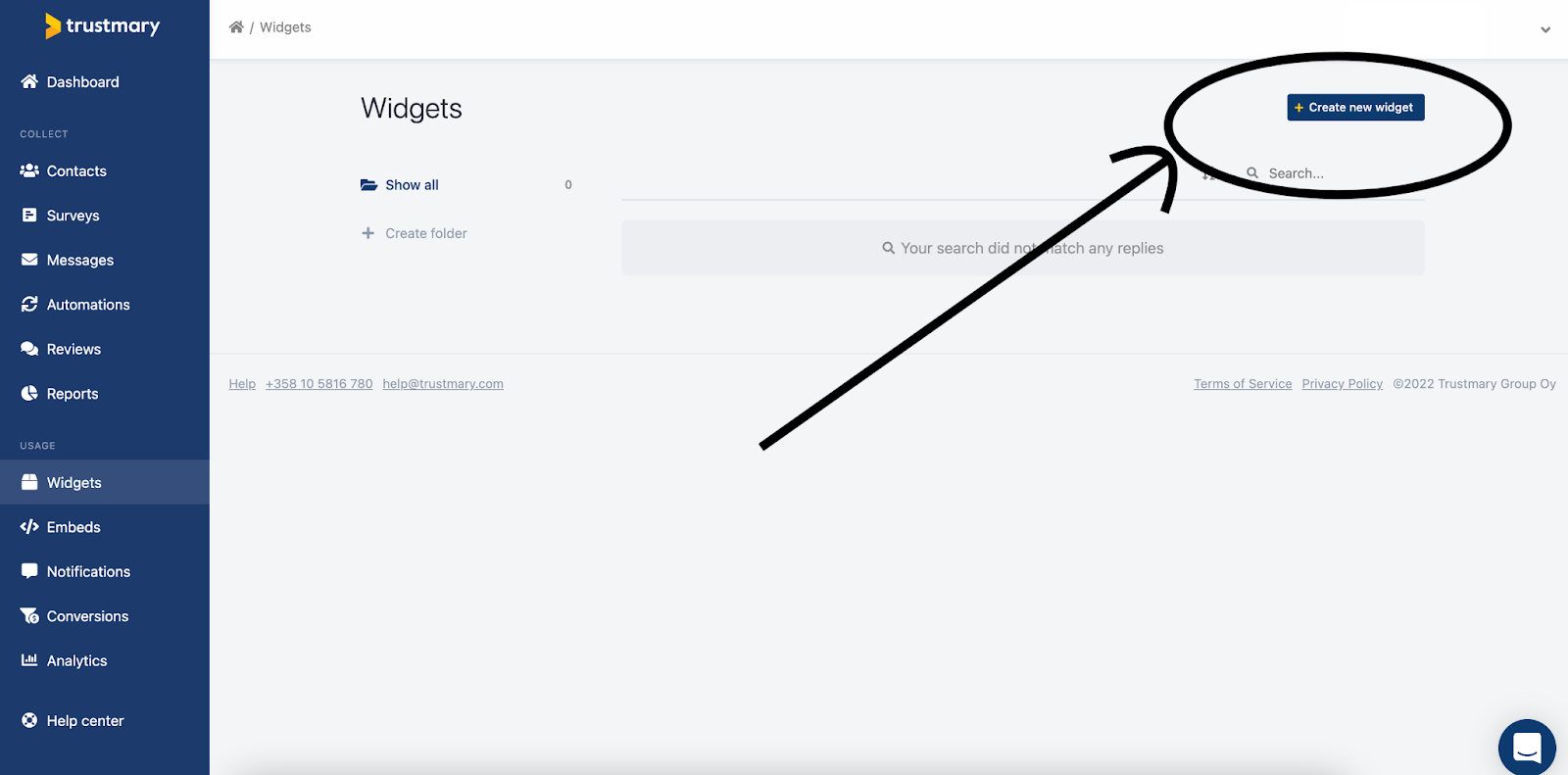Click the Reports pie chart icon
1568x775 pixels.
click(29, 393)
